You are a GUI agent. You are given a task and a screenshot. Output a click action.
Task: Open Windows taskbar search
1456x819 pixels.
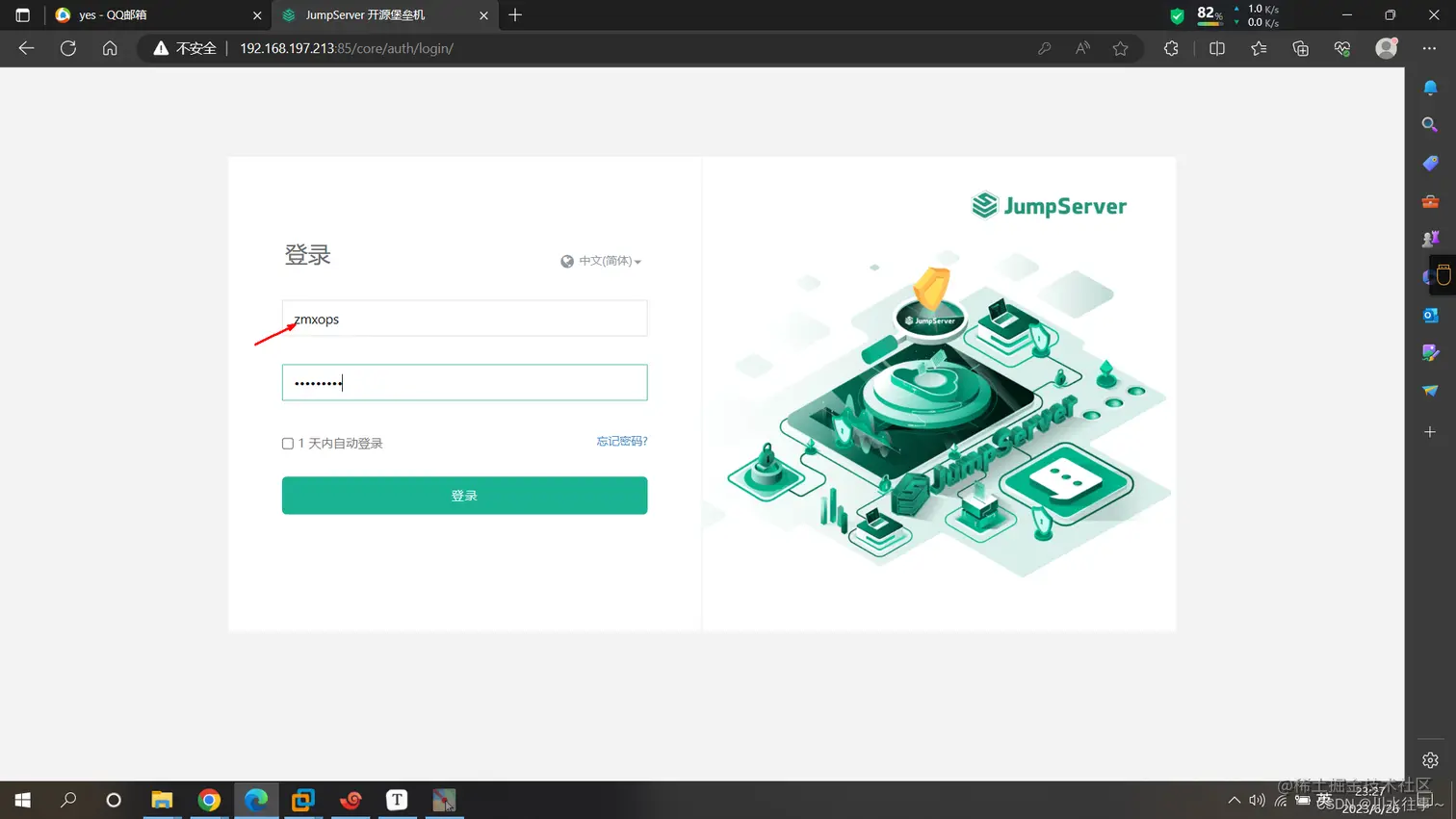point(68,800)
